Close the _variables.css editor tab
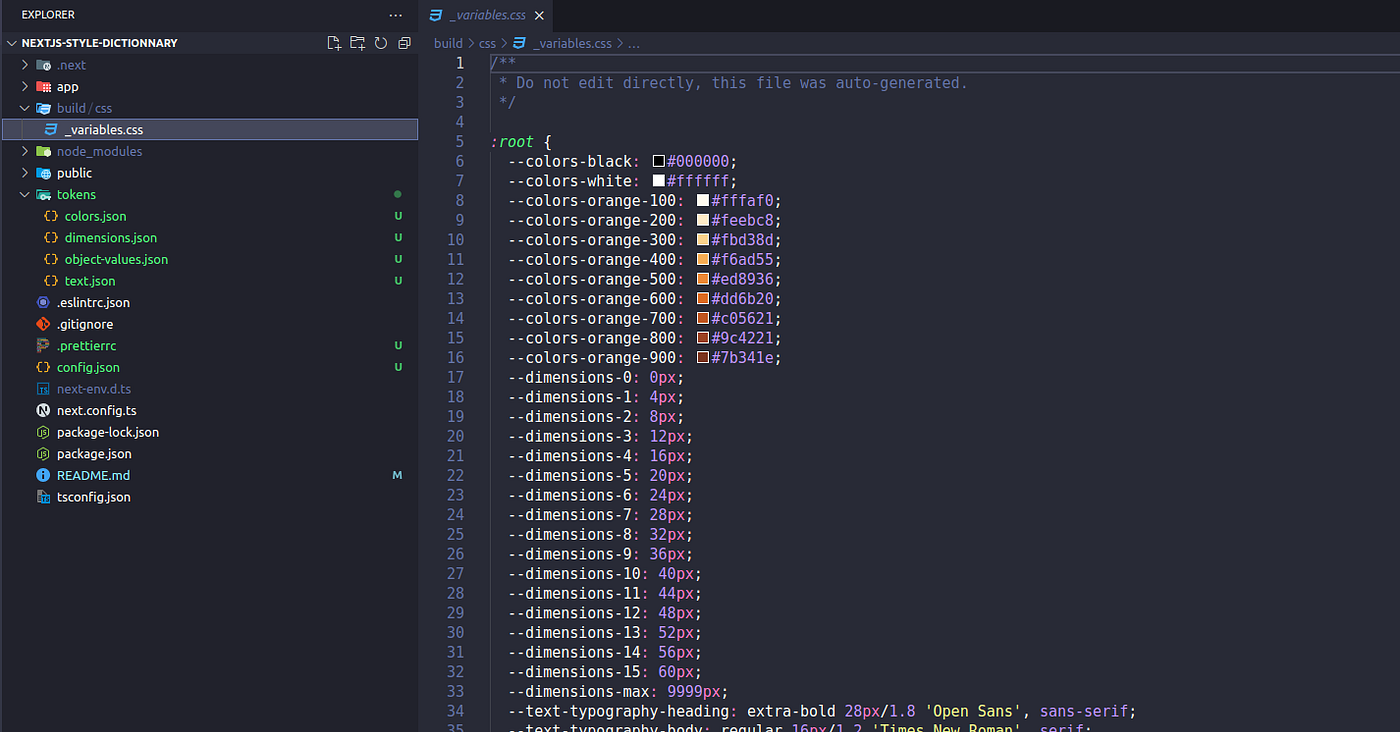This screenshot has width=1400, height=732. [x=539, y=16]
